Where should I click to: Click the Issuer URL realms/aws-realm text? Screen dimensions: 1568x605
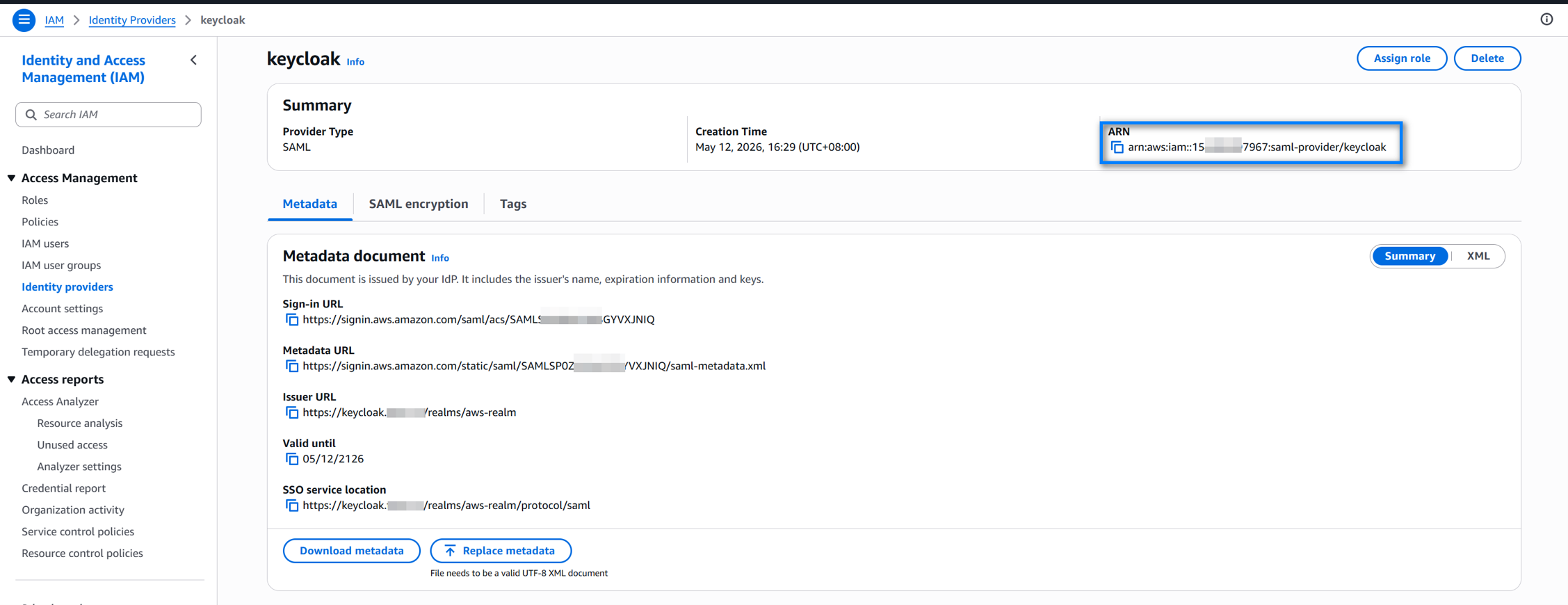tap(410, 413)
